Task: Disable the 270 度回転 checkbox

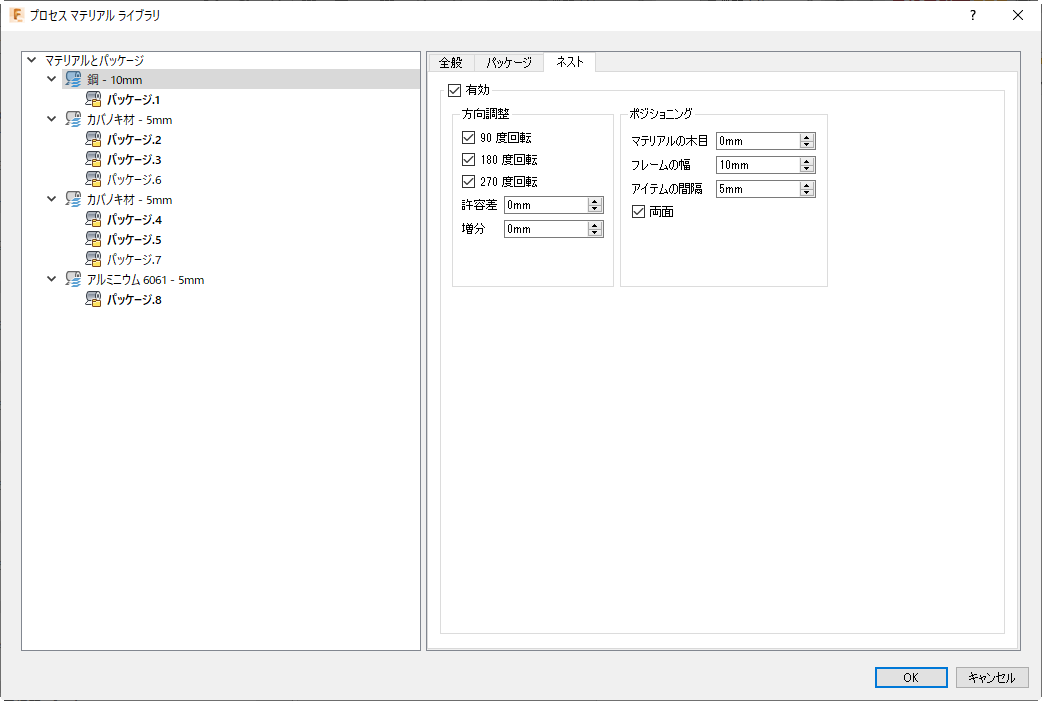Action: click(469, 181)
